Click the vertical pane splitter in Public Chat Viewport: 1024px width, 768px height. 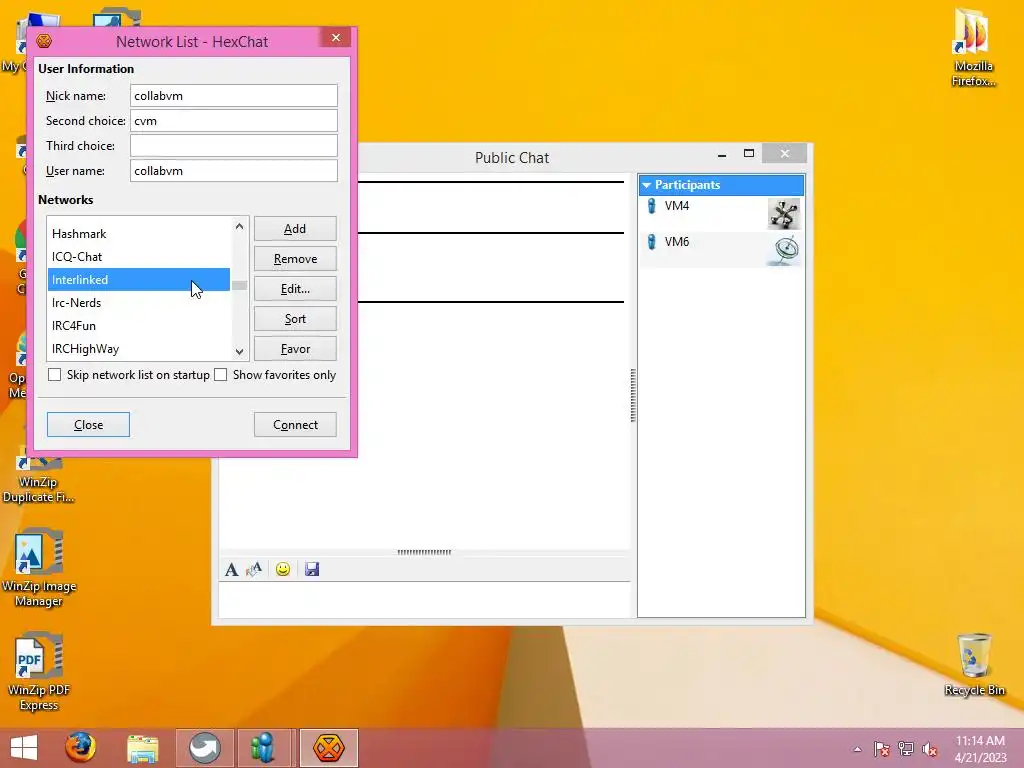(x=633, y=395)
